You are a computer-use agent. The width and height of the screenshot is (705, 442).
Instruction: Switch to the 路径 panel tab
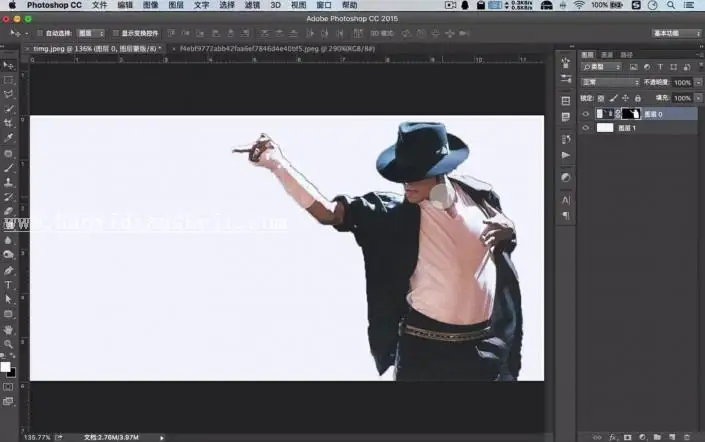coord(626,55)
